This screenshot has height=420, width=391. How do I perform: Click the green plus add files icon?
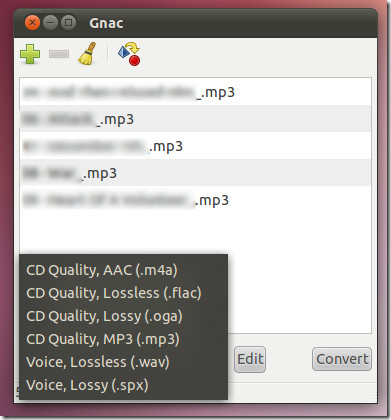(x=30, y=54)
